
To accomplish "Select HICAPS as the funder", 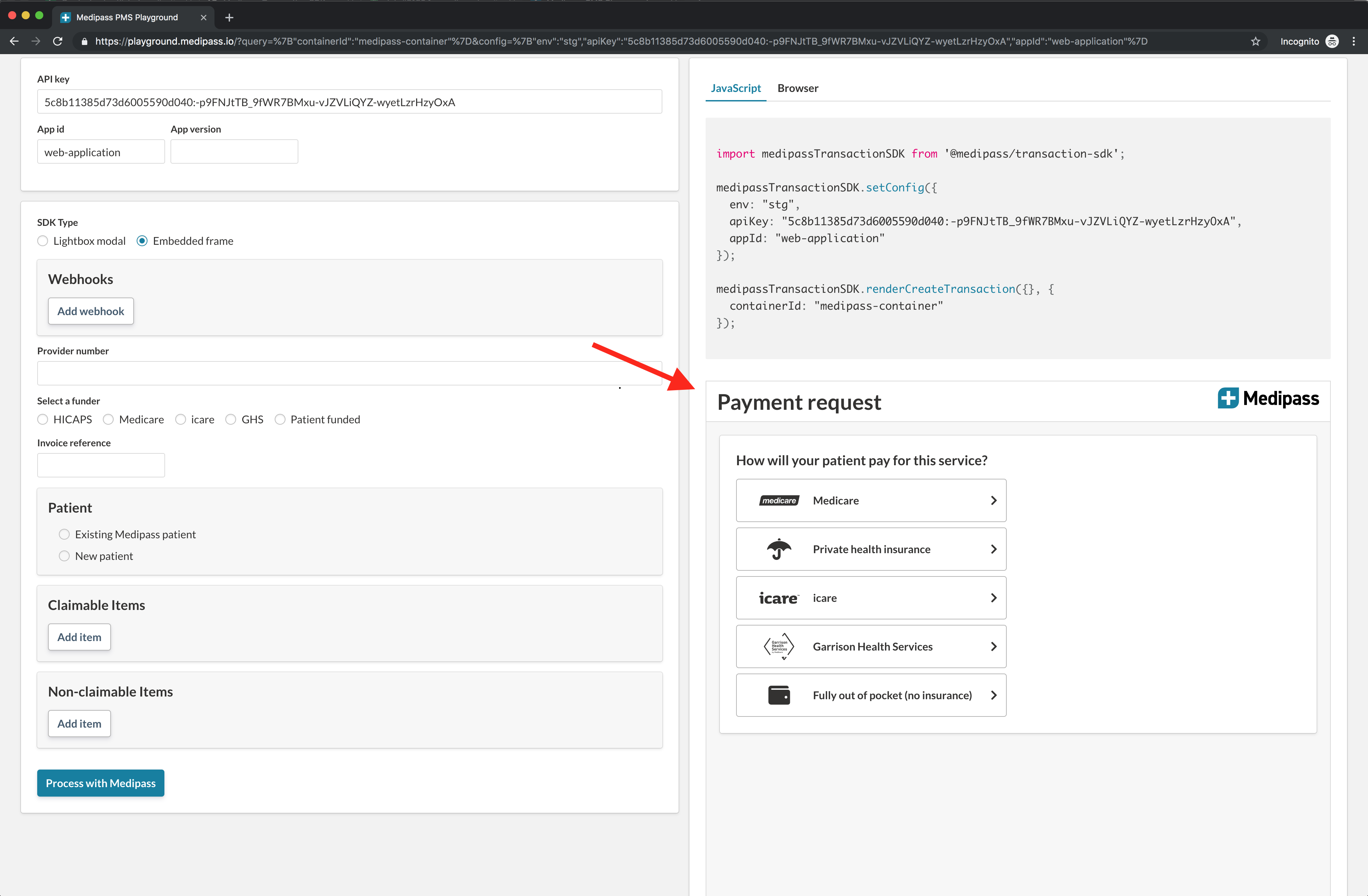I will pyautogui.click(x=43, y=419).
